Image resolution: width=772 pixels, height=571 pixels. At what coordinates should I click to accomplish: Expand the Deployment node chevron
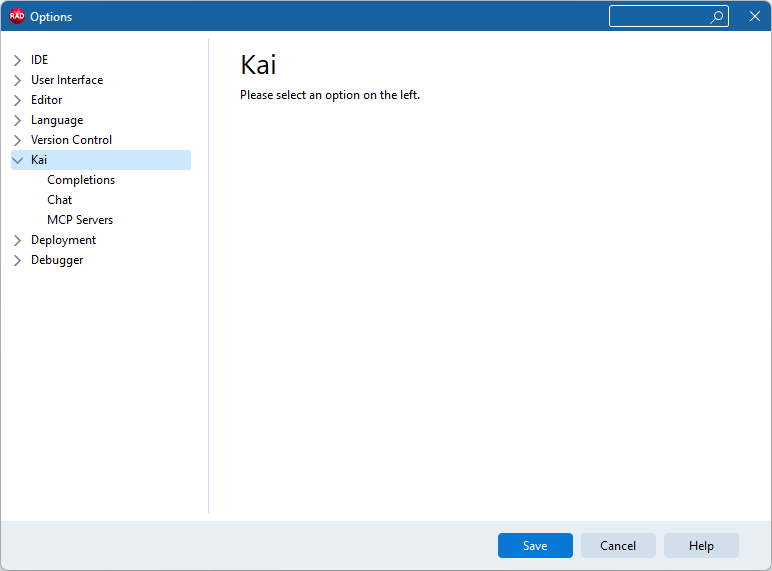(17, 240)
